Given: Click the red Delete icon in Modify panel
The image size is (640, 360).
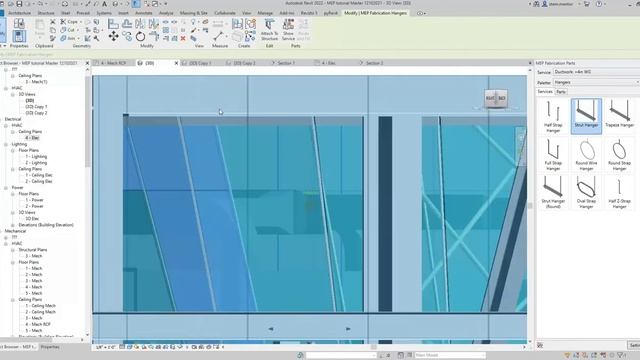Looking at the screenshot, I should 183,38.
